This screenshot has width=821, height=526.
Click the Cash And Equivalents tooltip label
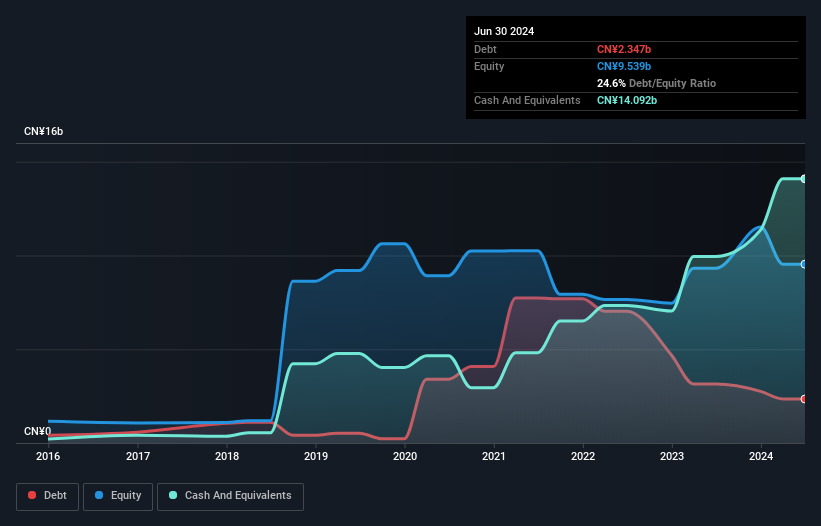click(527, 100)
